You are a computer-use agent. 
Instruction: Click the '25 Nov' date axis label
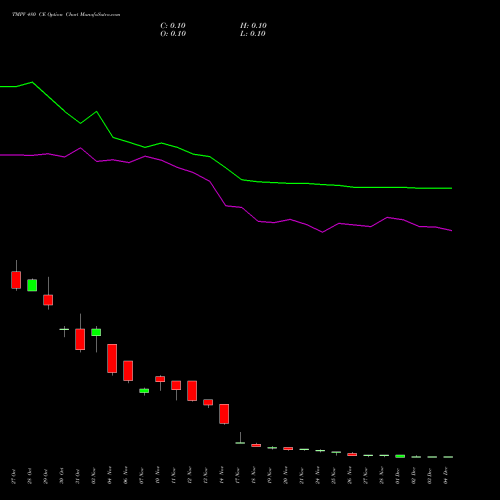[334, 476]
